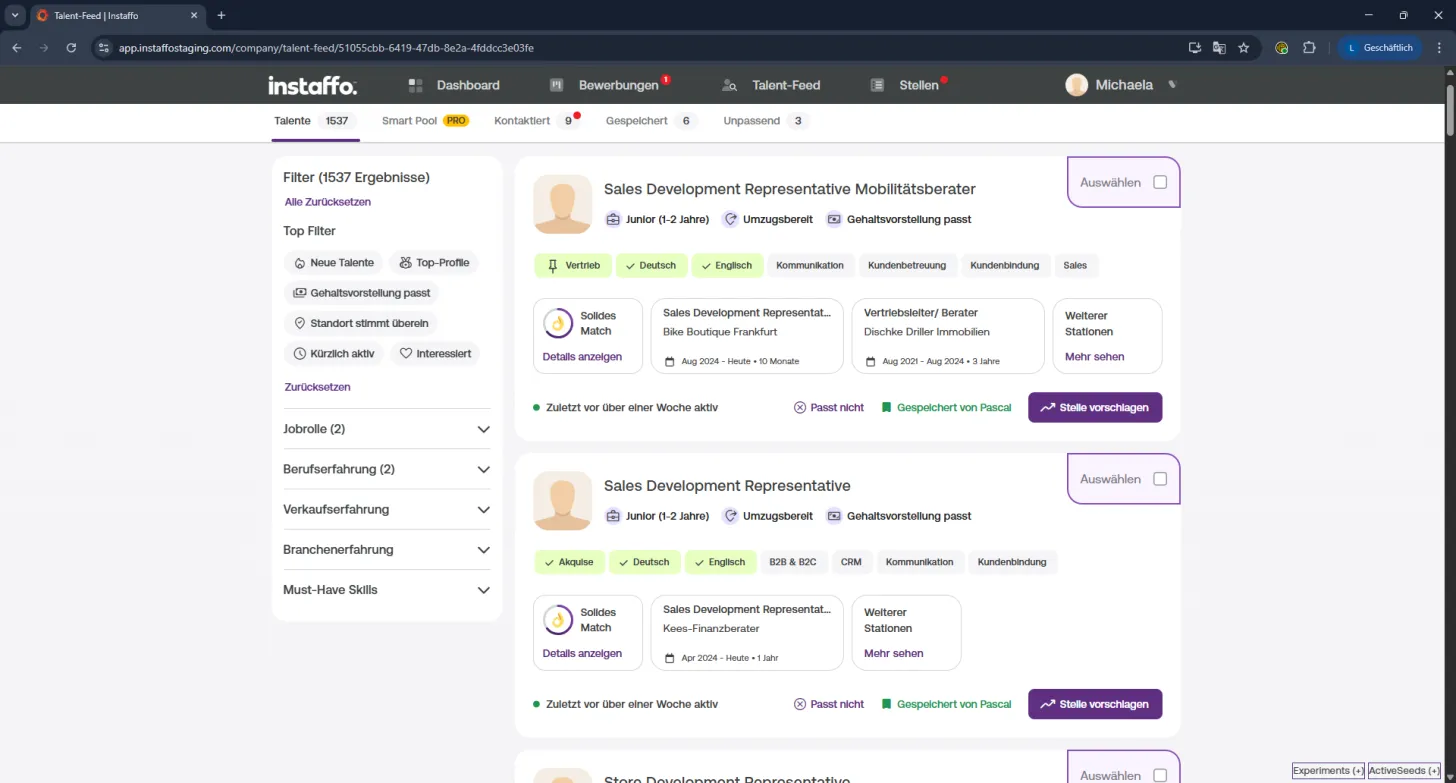Expand the Berufserfahrung filter section
The image size is (1456, 783).
point(387,469)
